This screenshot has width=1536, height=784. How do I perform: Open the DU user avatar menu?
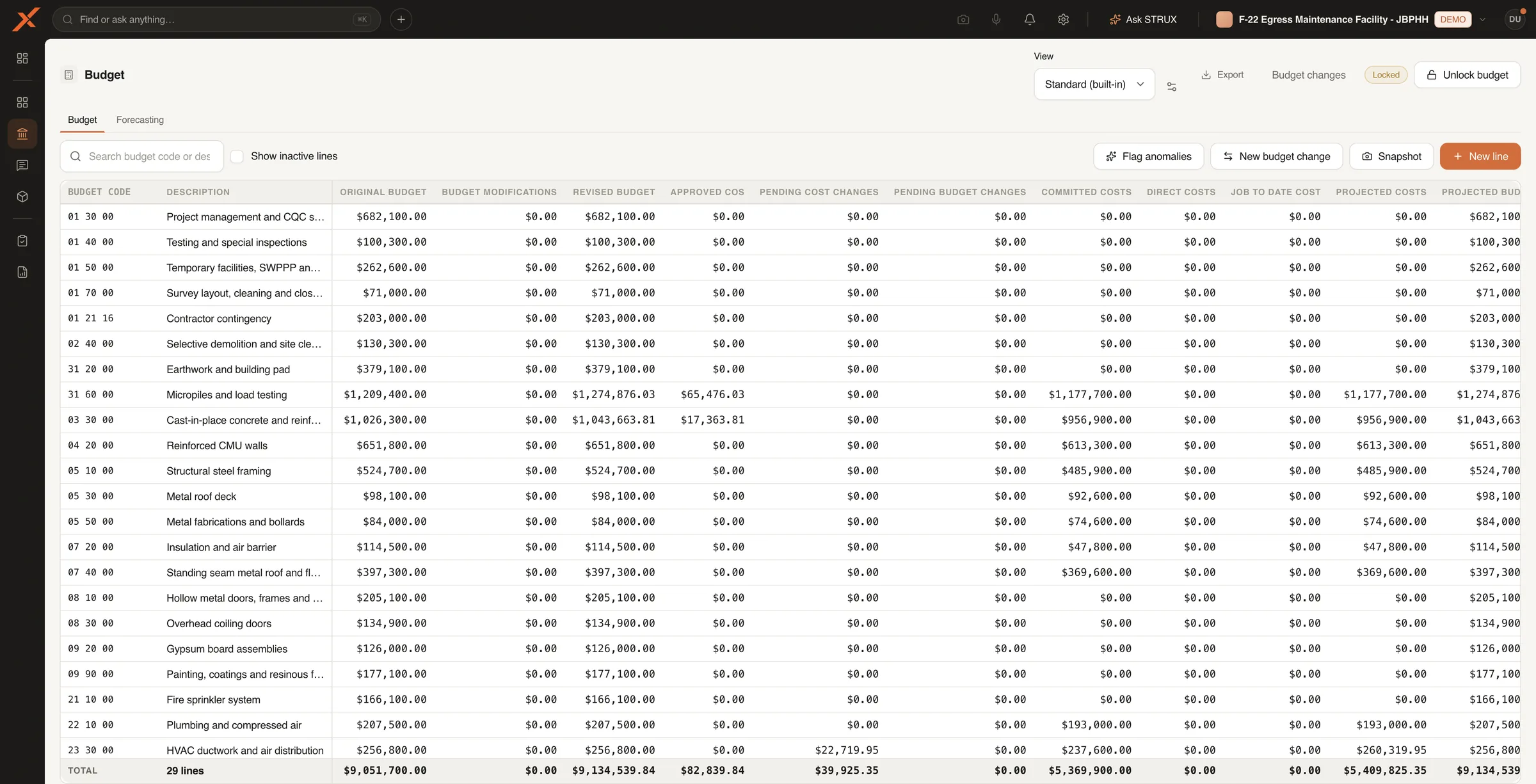click(1515, 19)
